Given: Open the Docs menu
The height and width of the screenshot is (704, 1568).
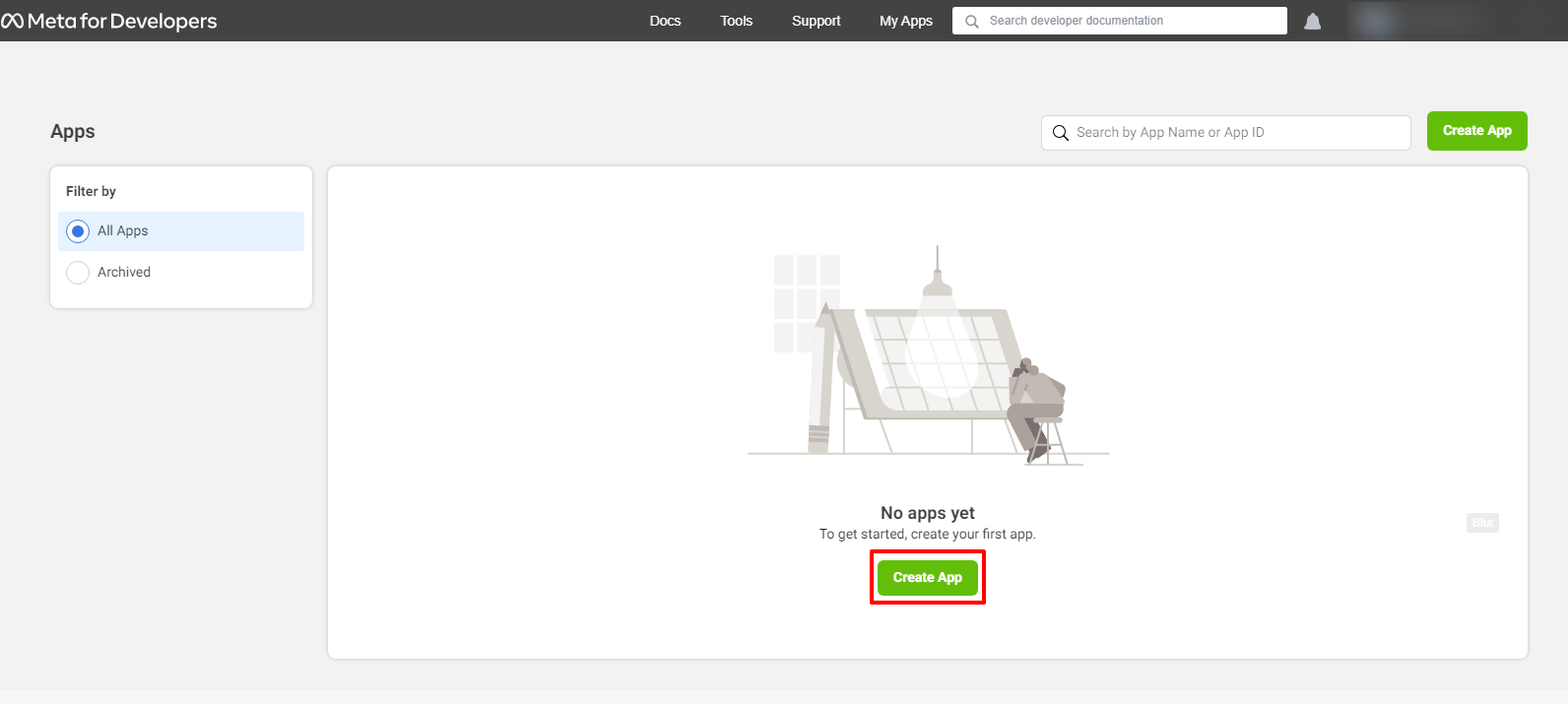Looking at the screenshot, I should [x=665, y=21].
